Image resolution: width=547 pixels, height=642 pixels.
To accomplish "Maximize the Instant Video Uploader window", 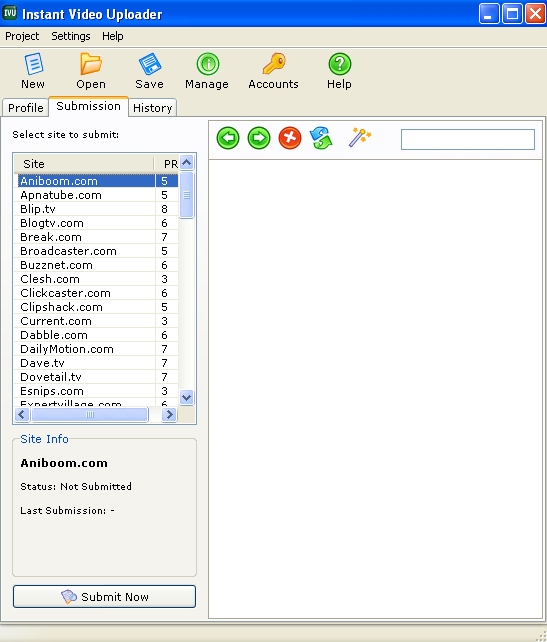I will 512,14.
